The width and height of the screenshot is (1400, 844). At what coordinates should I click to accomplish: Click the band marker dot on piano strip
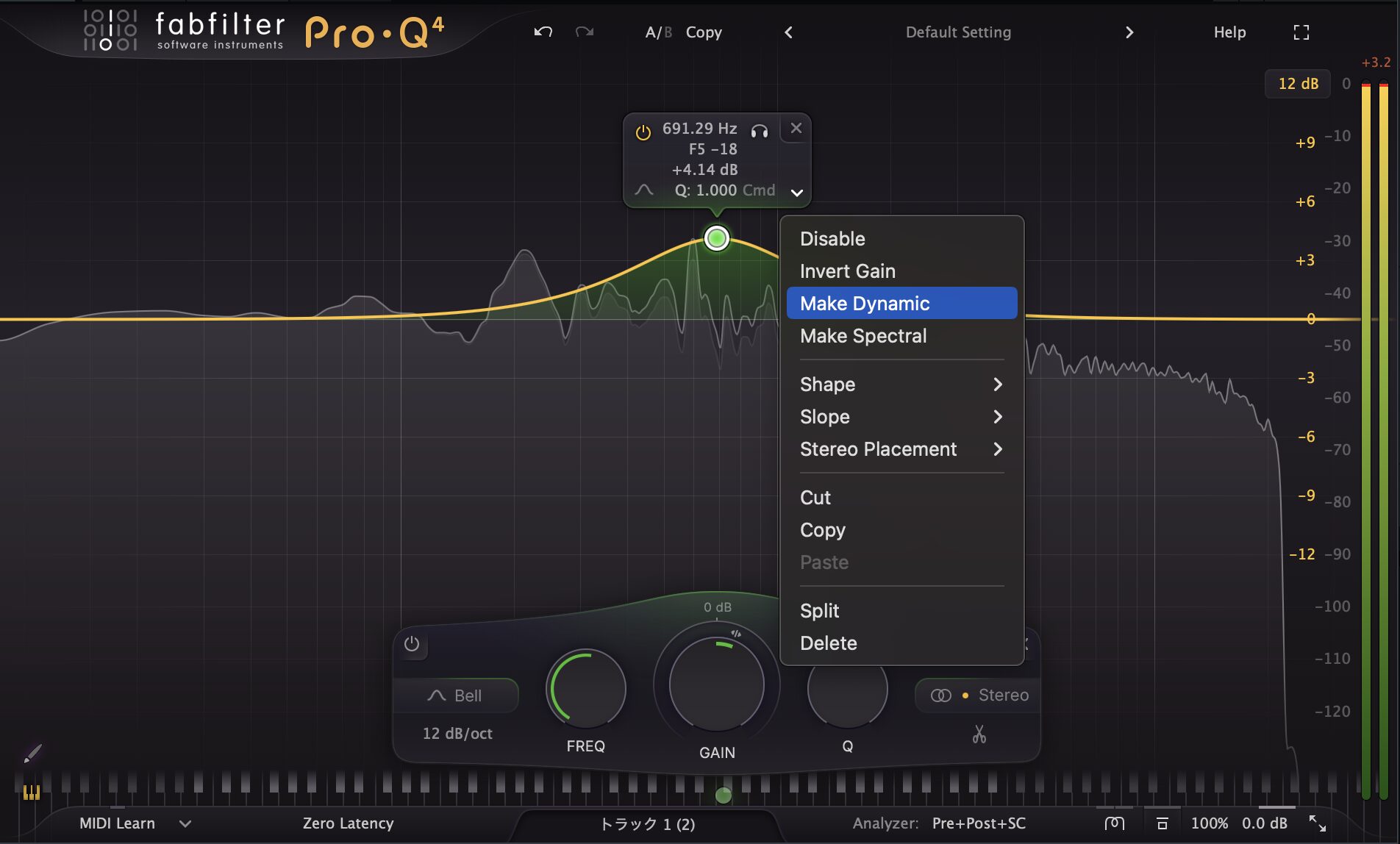(724, 795)
